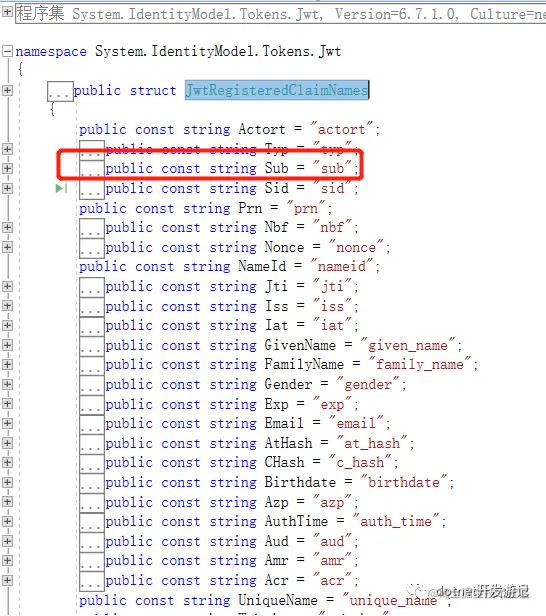Click the collapsed 程序集 System.IdentityModel.Tokens.Jwt header text
This screenshot has width=546, height=616.
(280, 14)
